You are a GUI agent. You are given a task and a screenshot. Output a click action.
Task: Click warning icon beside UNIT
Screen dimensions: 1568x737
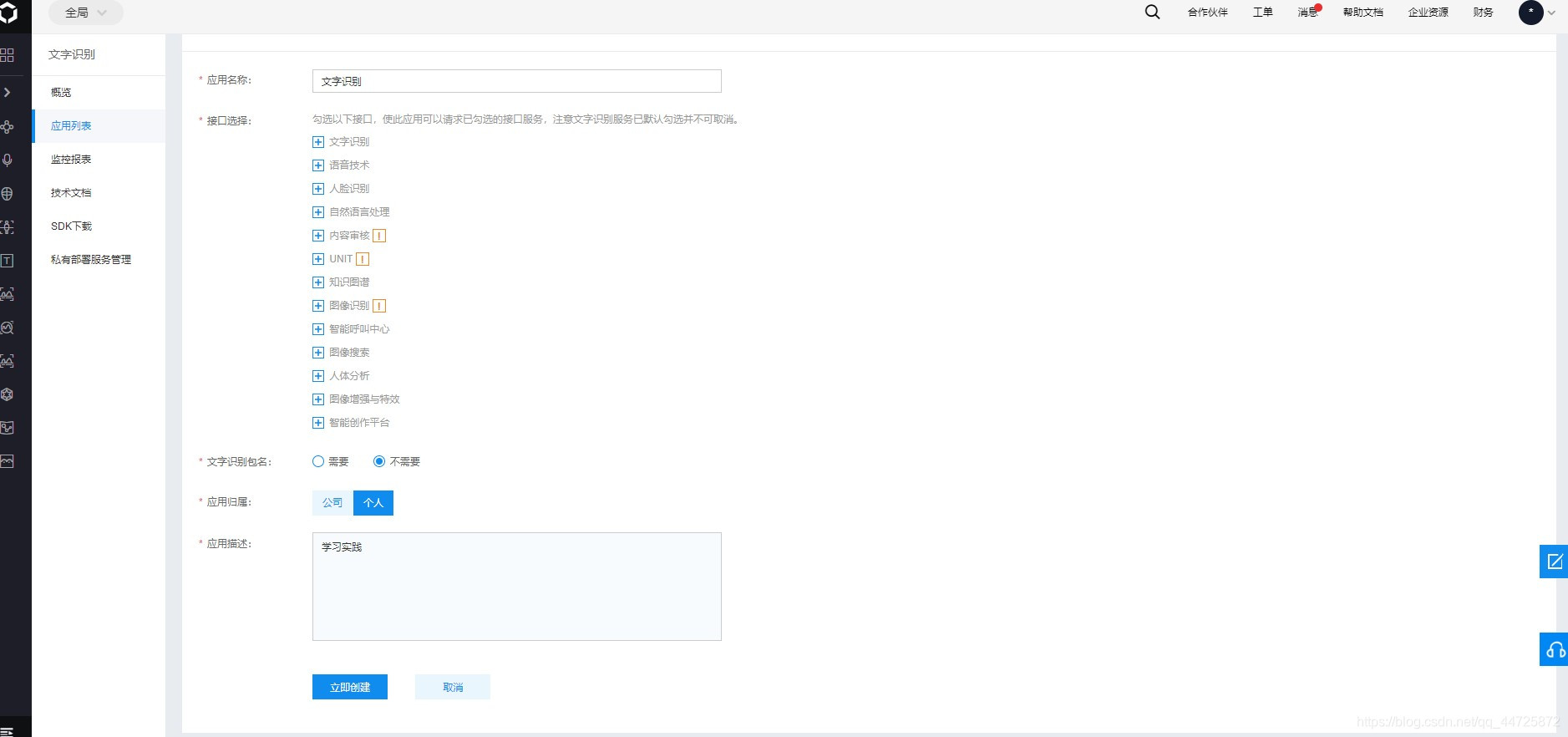point(363,259)
